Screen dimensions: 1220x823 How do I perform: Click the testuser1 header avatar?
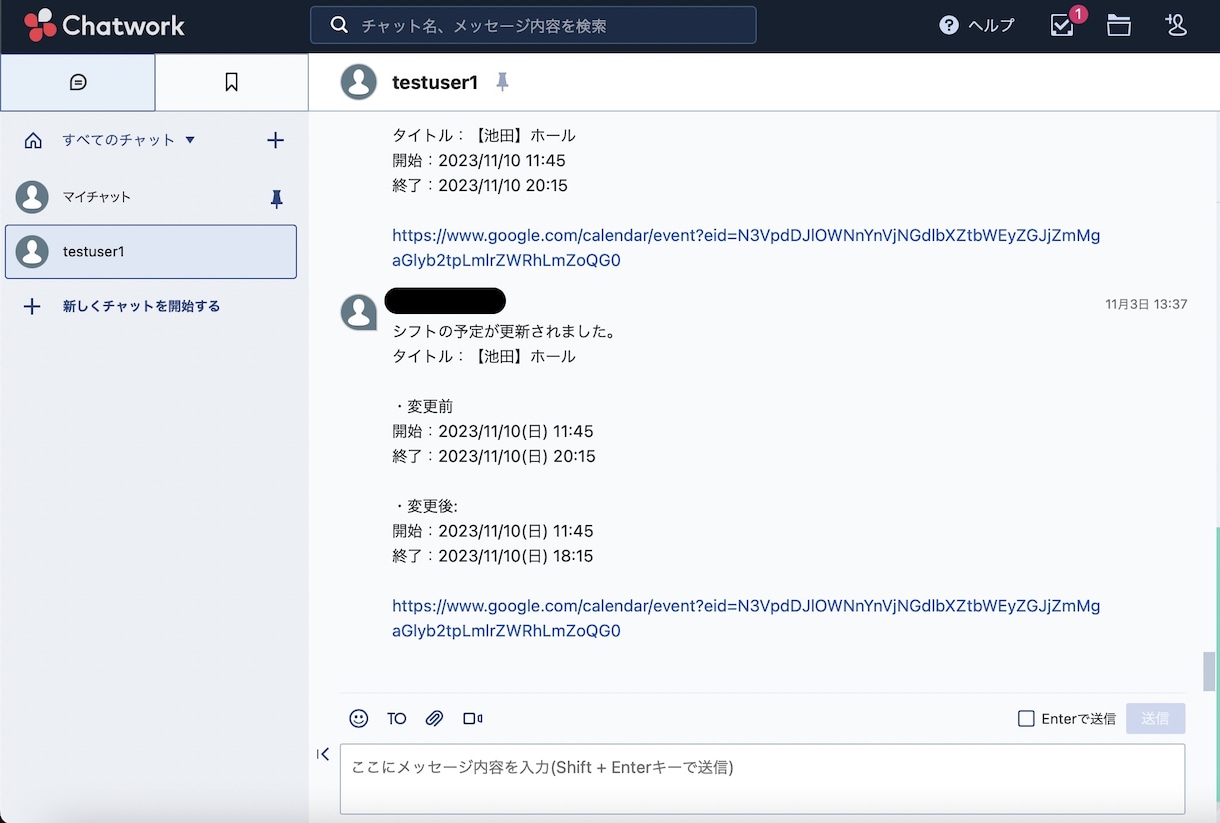(x=359, y=82)
